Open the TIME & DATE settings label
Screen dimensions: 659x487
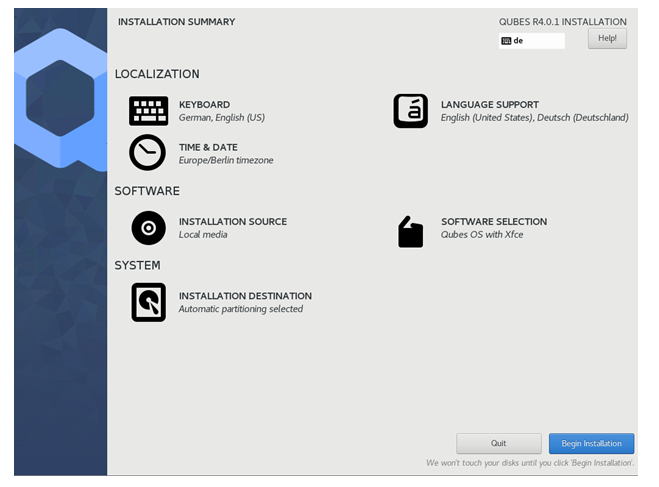pyautogui.click(x=208, y=147)
